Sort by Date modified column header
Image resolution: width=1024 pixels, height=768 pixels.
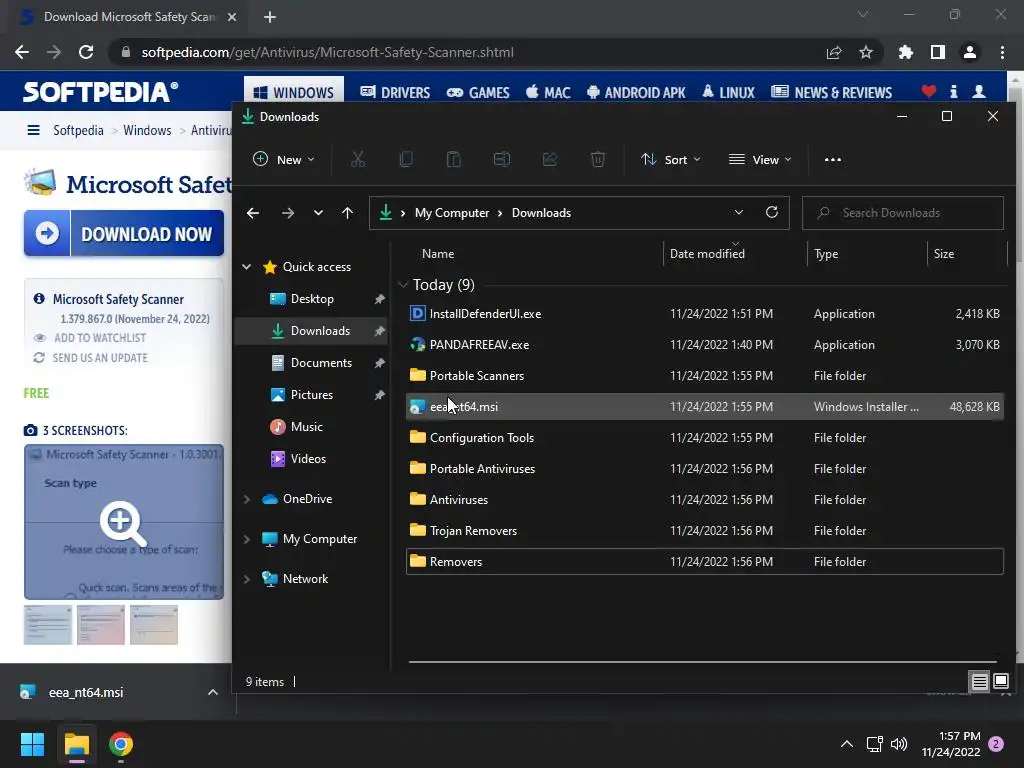(707, 253)
